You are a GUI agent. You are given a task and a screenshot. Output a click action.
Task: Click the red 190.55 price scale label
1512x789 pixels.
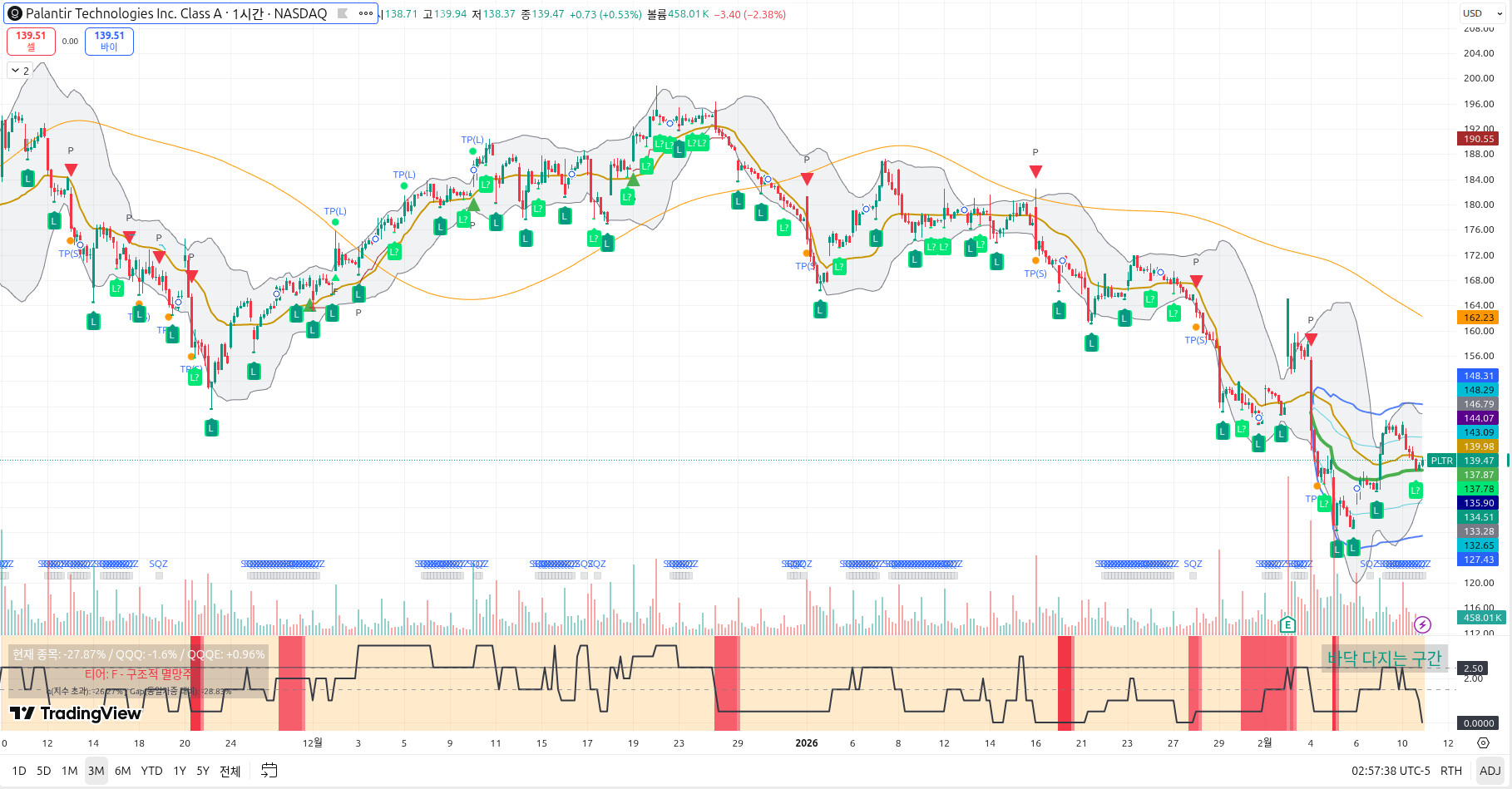1479,139
